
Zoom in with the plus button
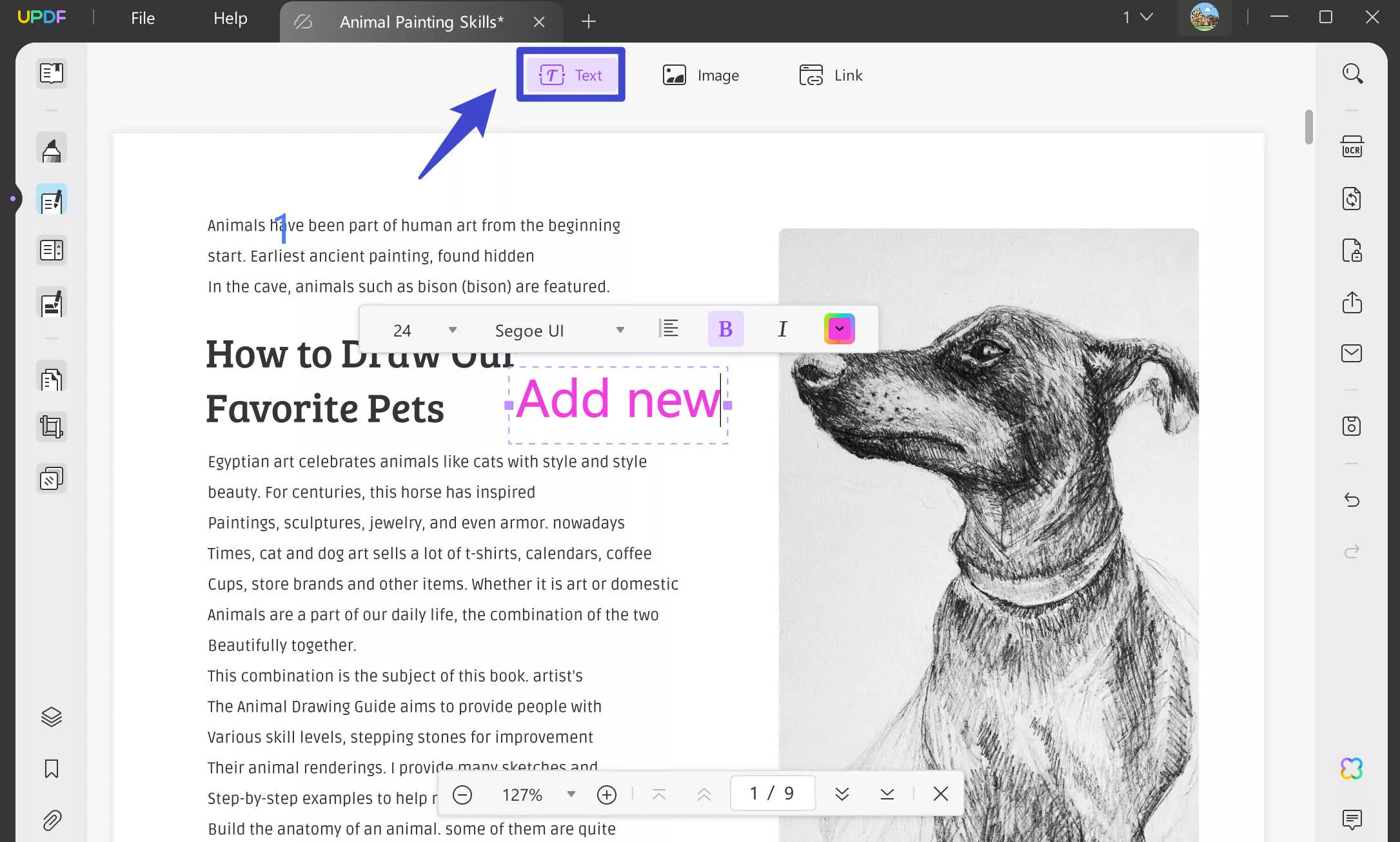coord(607,794)
